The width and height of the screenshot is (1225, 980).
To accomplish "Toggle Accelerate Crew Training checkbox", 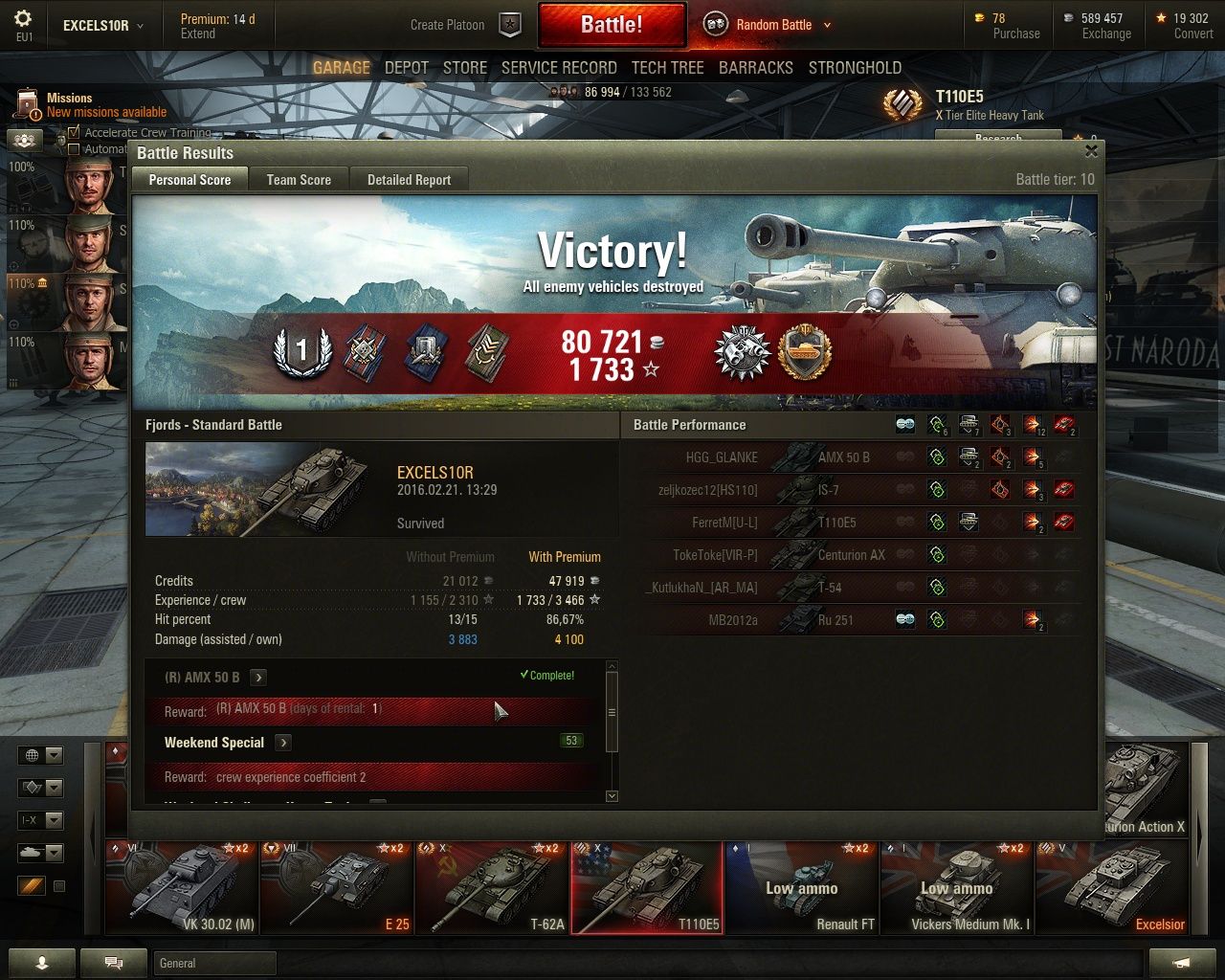I will coord(74,132).
